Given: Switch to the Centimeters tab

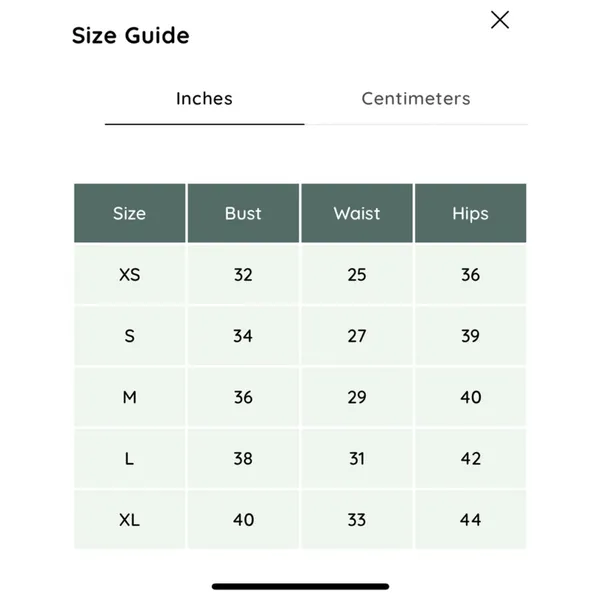Looking at the screenshot, I should (416, 99).
